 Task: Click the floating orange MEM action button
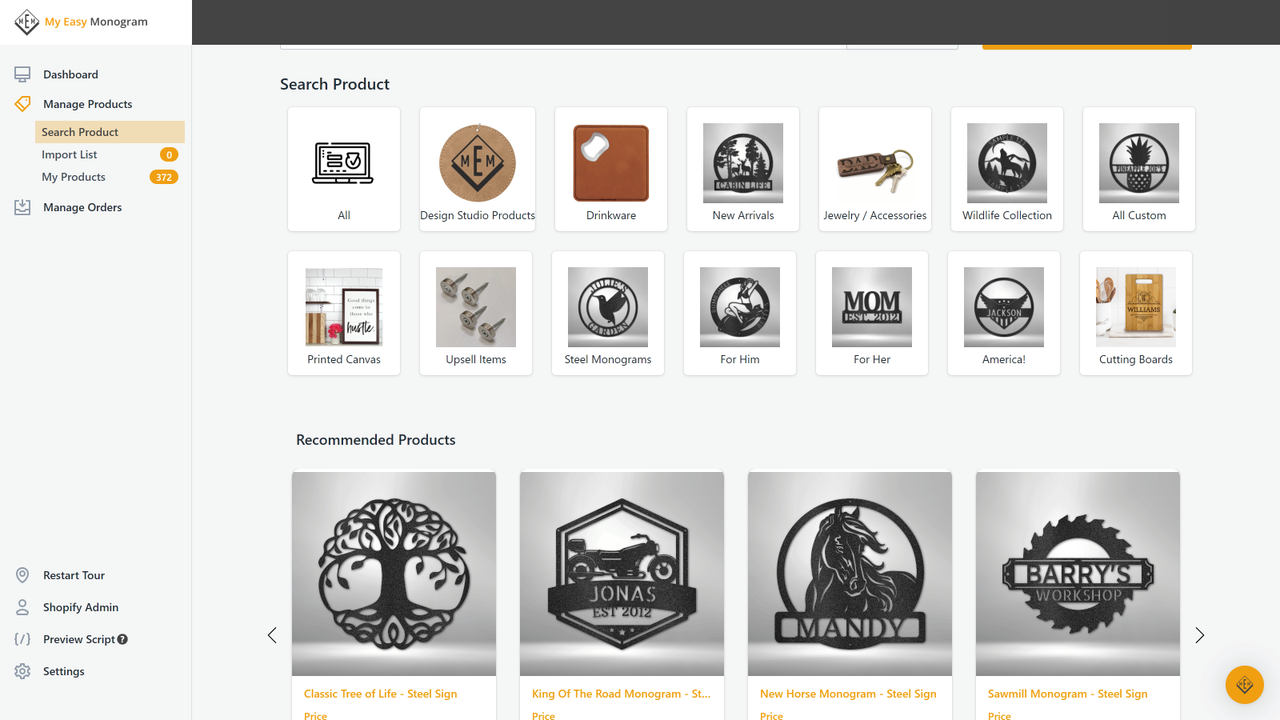[1244, 684]
